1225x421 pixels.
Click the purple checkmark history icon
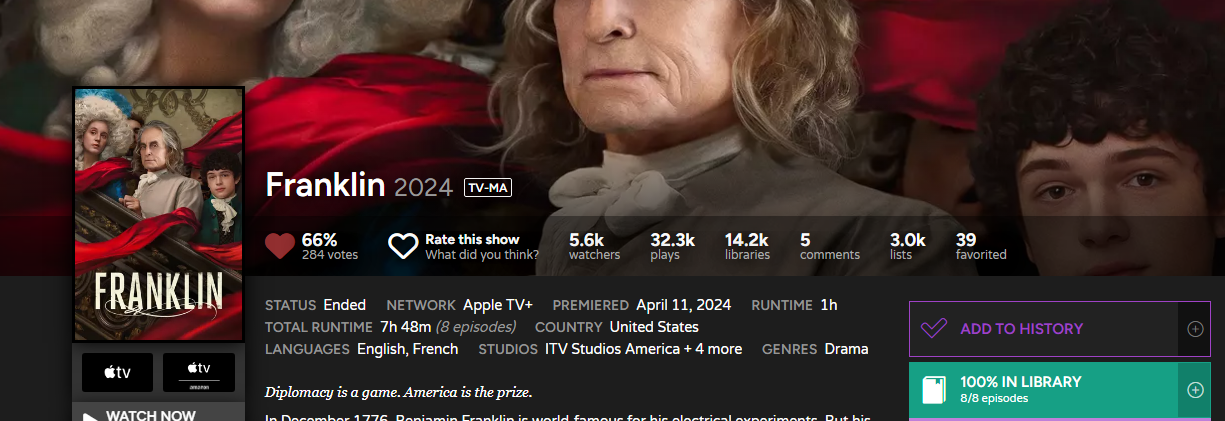(x=934, y=329)
